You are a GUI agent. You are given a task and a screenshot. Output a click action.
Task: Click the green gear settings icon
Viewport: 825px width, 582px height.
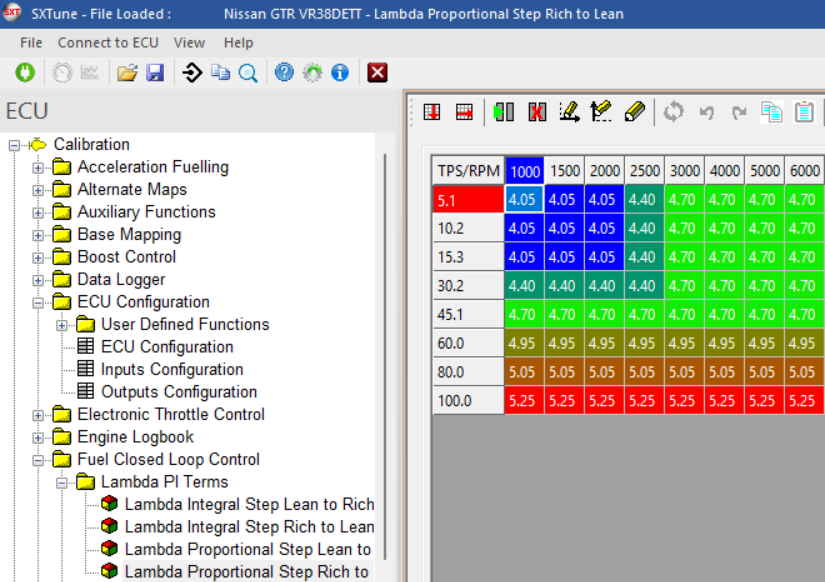point(313,72)
